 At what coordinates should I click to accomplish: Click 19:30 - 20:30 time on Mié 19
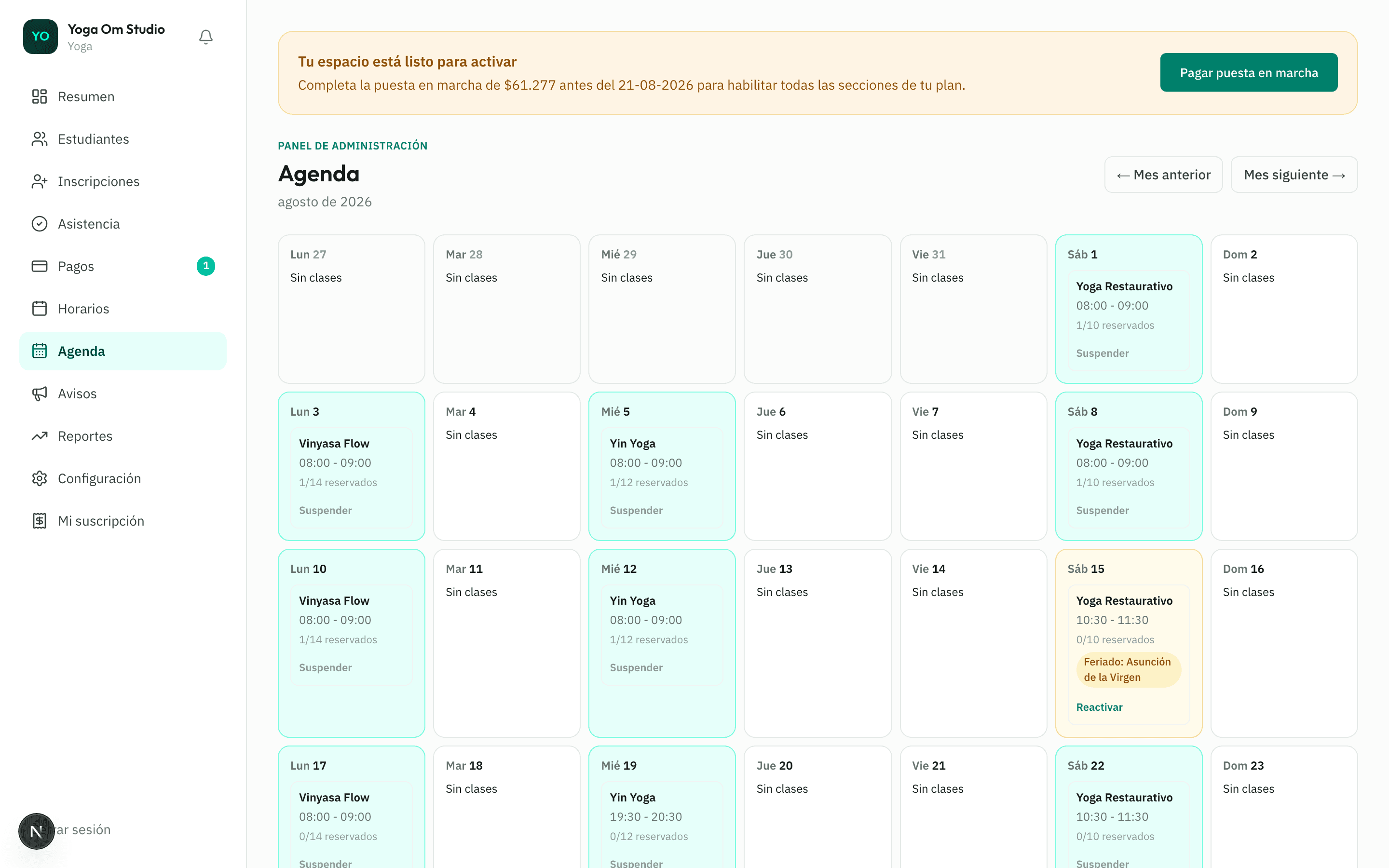[x=646, y=817]
